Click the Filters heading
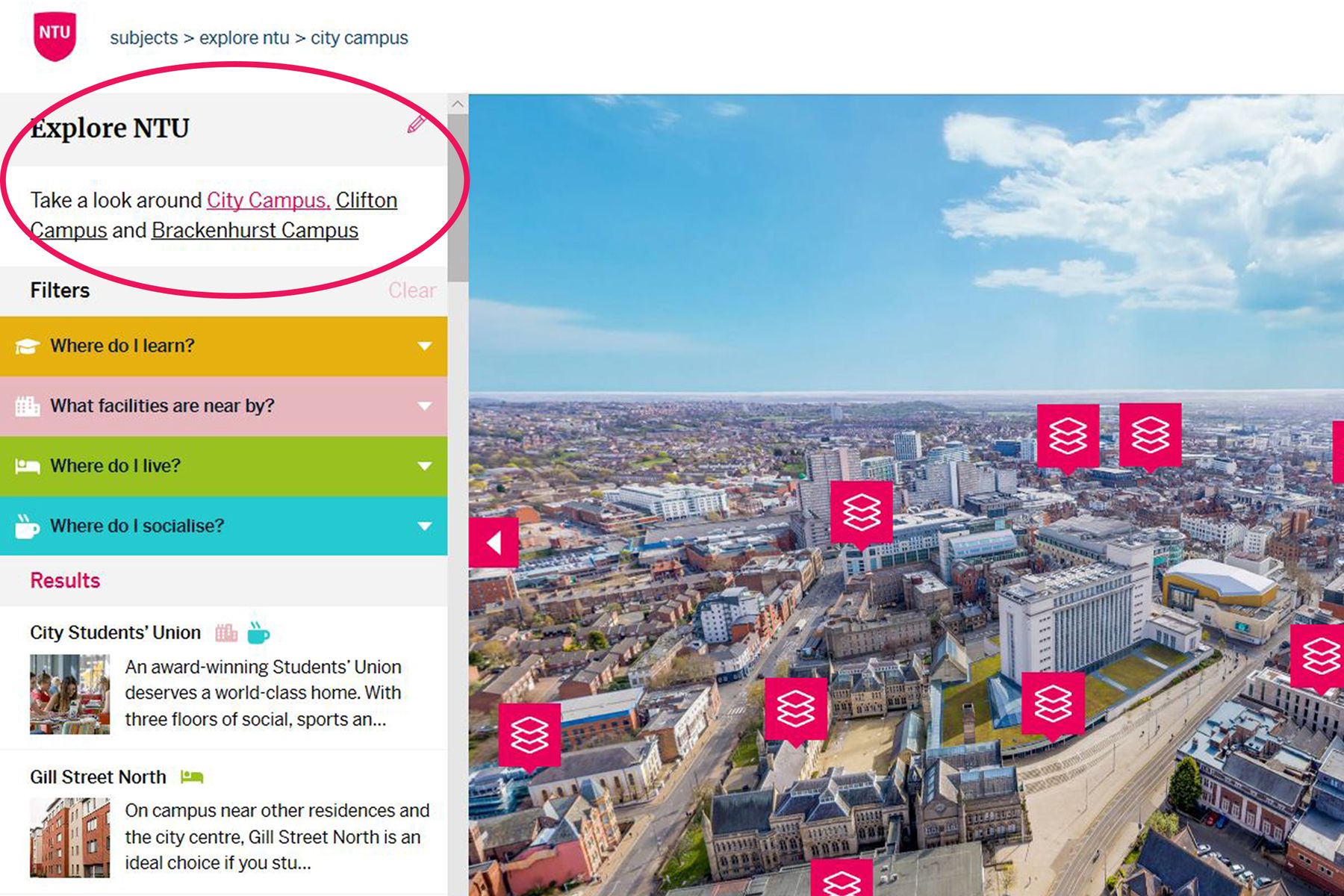Viewport: 1344px width, 896px height. 60,290
